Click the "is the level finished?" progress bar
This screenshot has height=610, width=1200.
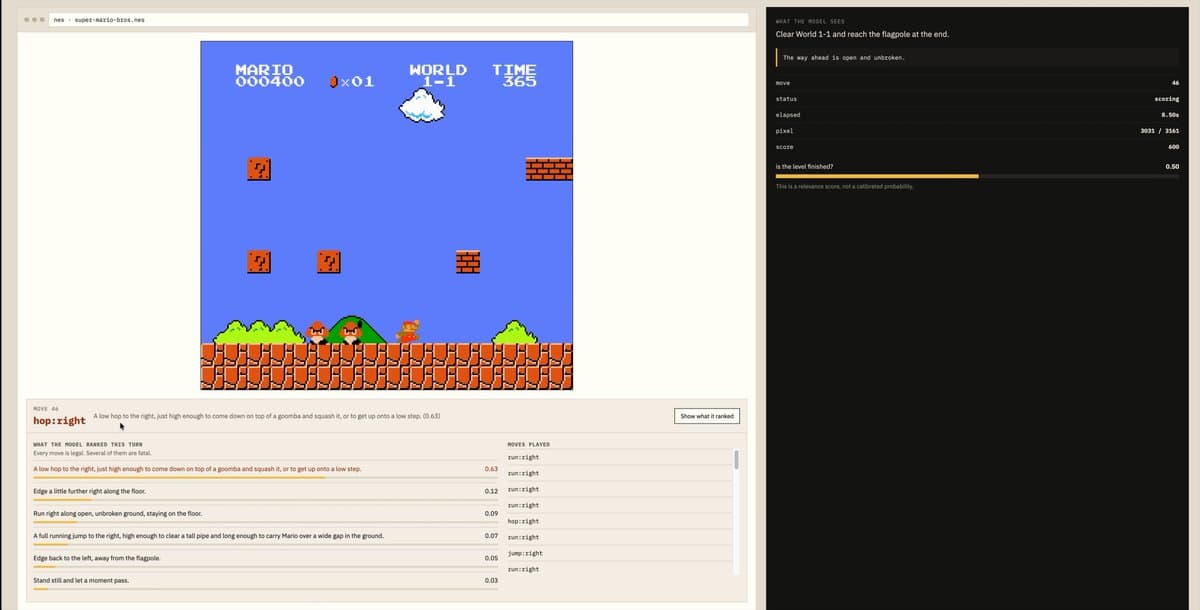point(978,176)
